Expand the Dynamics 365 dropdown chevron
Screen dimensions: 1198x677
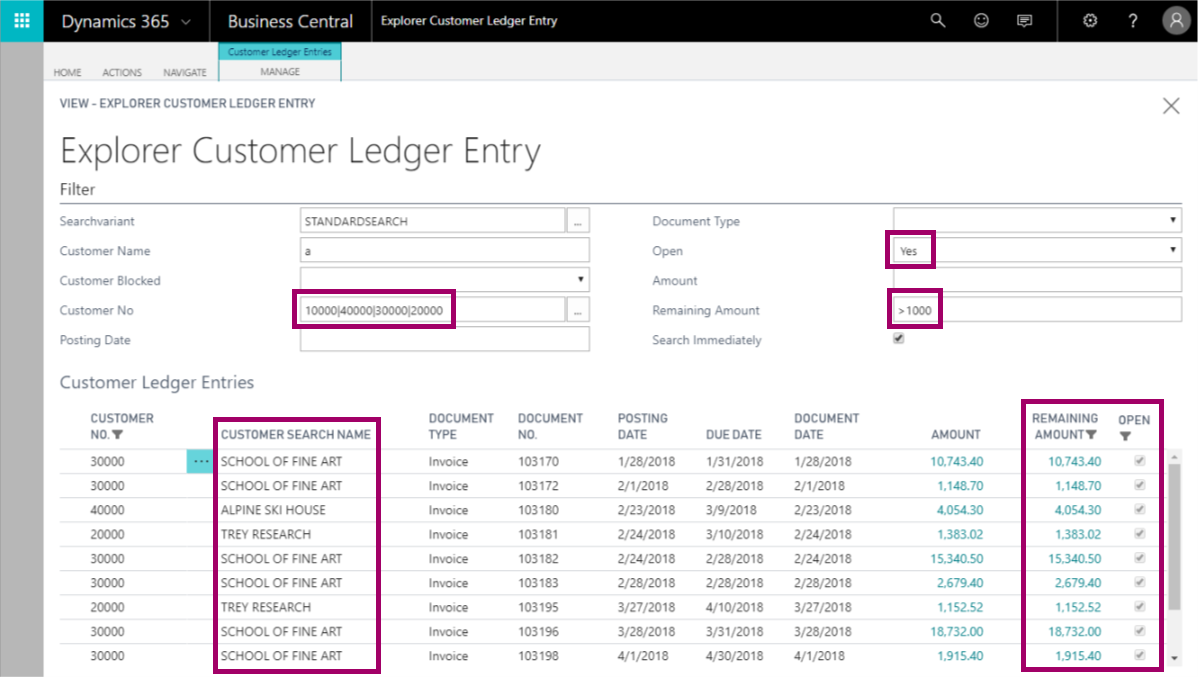pos(186,22)
